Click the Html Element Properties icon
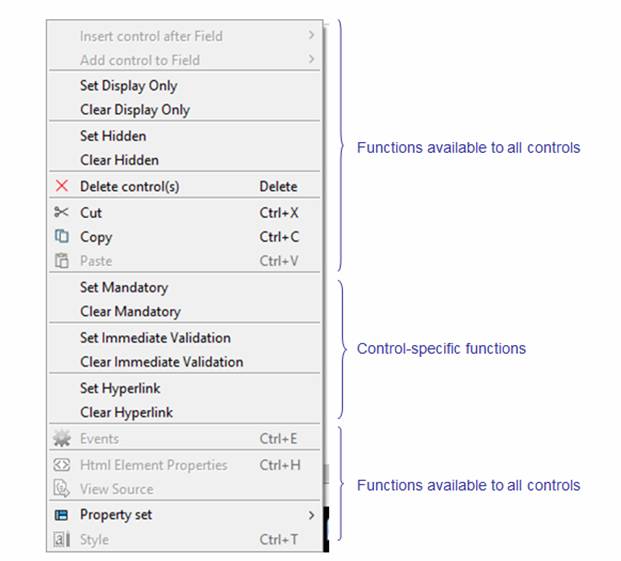The image size is (621, 561). [62, 465]
